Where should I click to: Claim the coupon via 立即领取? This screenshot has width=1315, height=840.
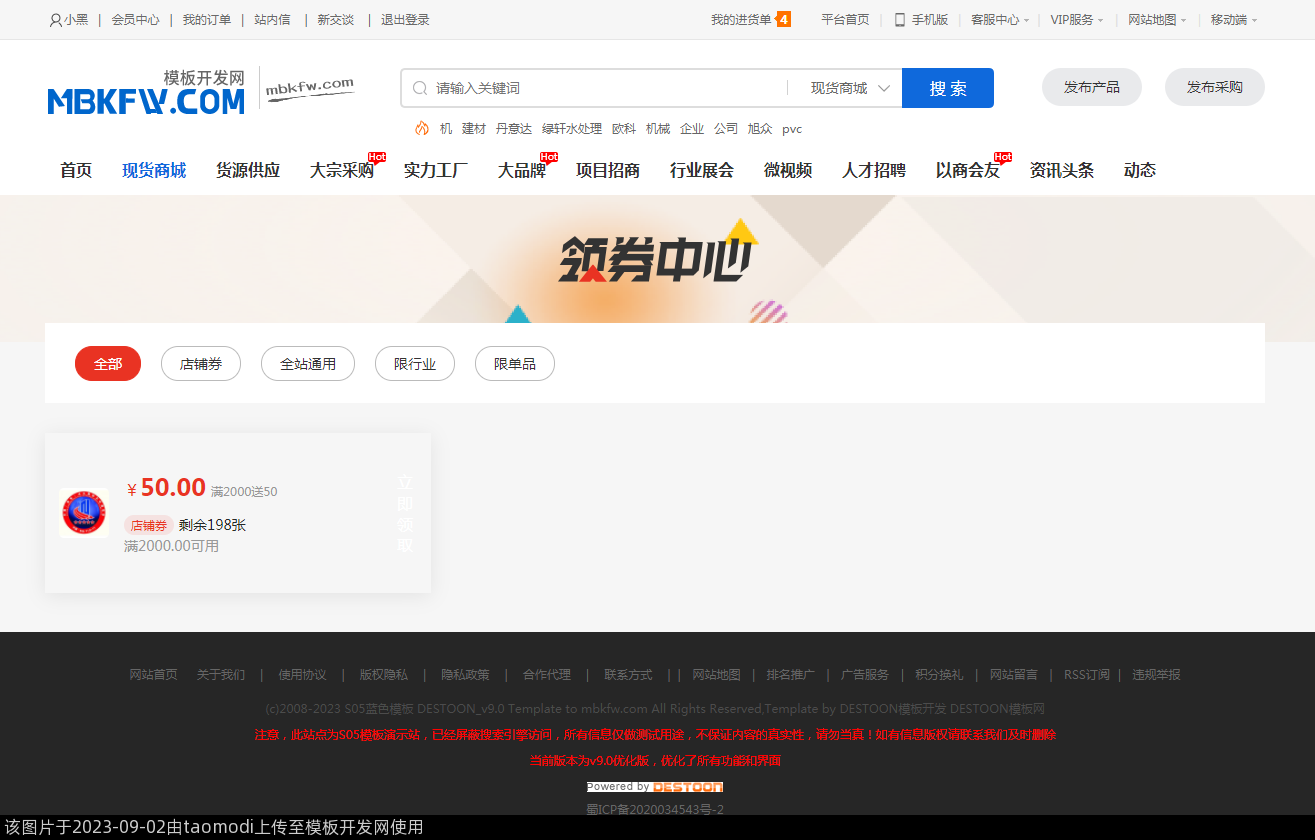pyautogui.click(x=405, y=514)
